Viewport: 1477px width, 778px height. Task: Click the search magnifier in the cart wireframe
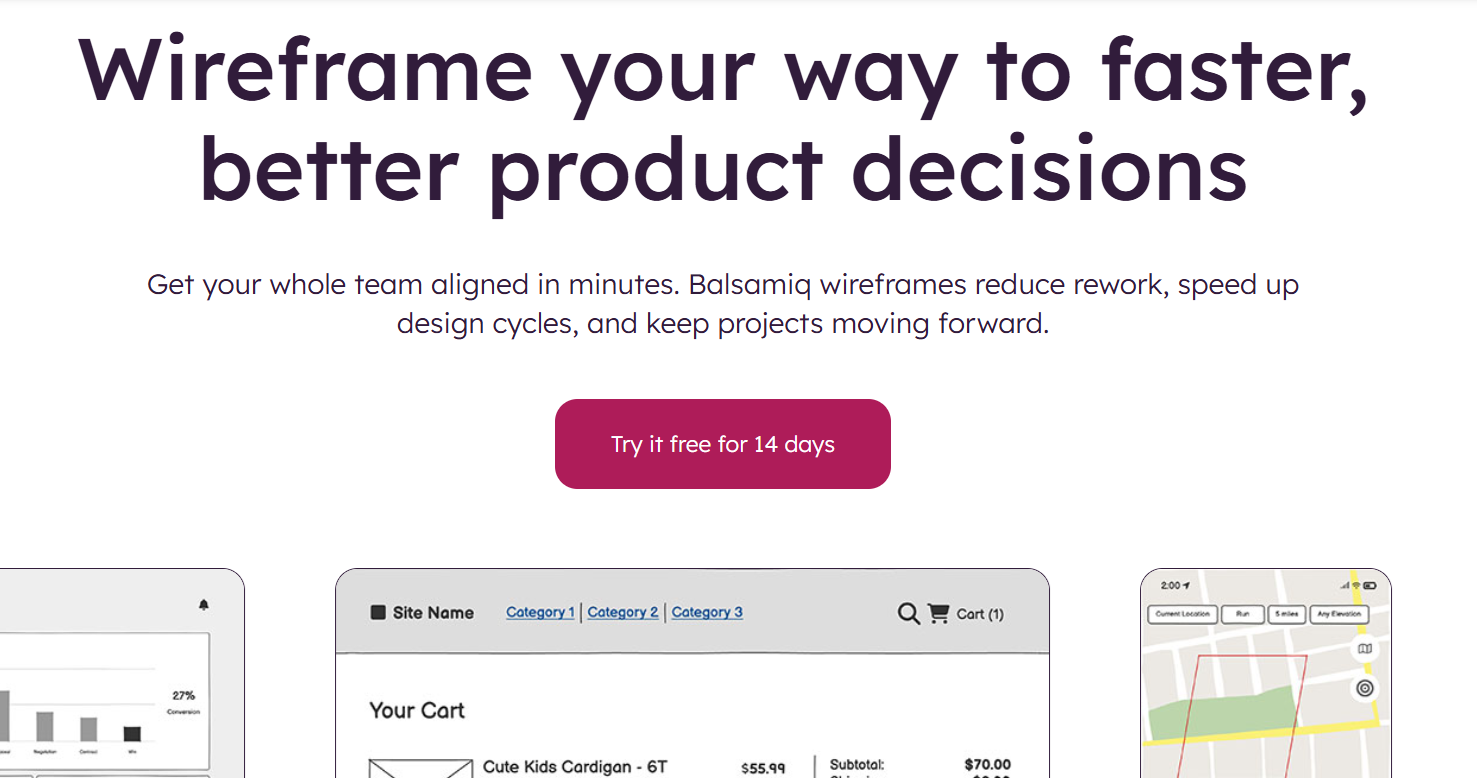(x=908, y=614)
